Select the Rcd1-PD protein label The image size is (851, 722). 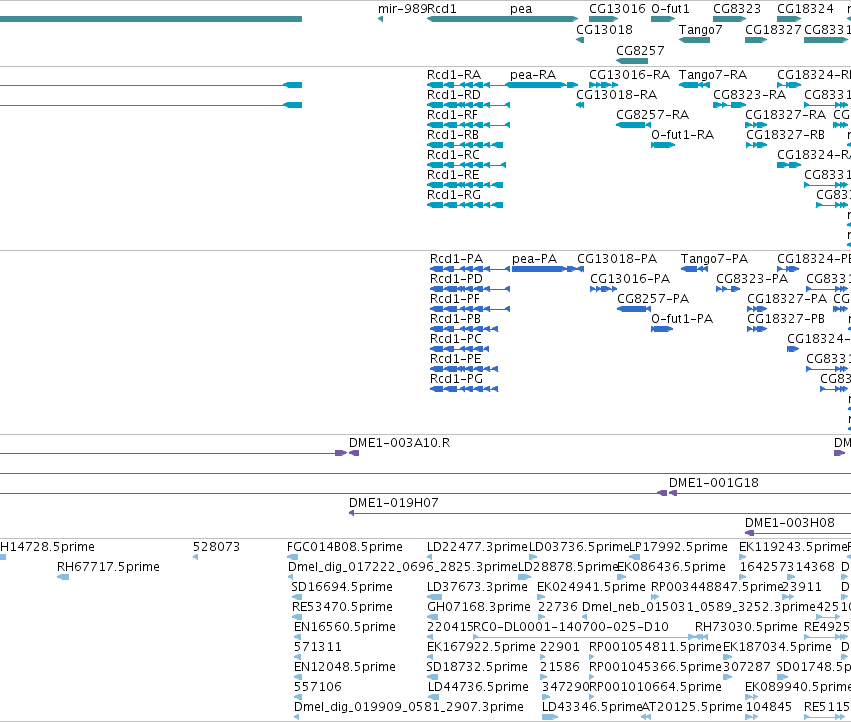click(456, 278)
